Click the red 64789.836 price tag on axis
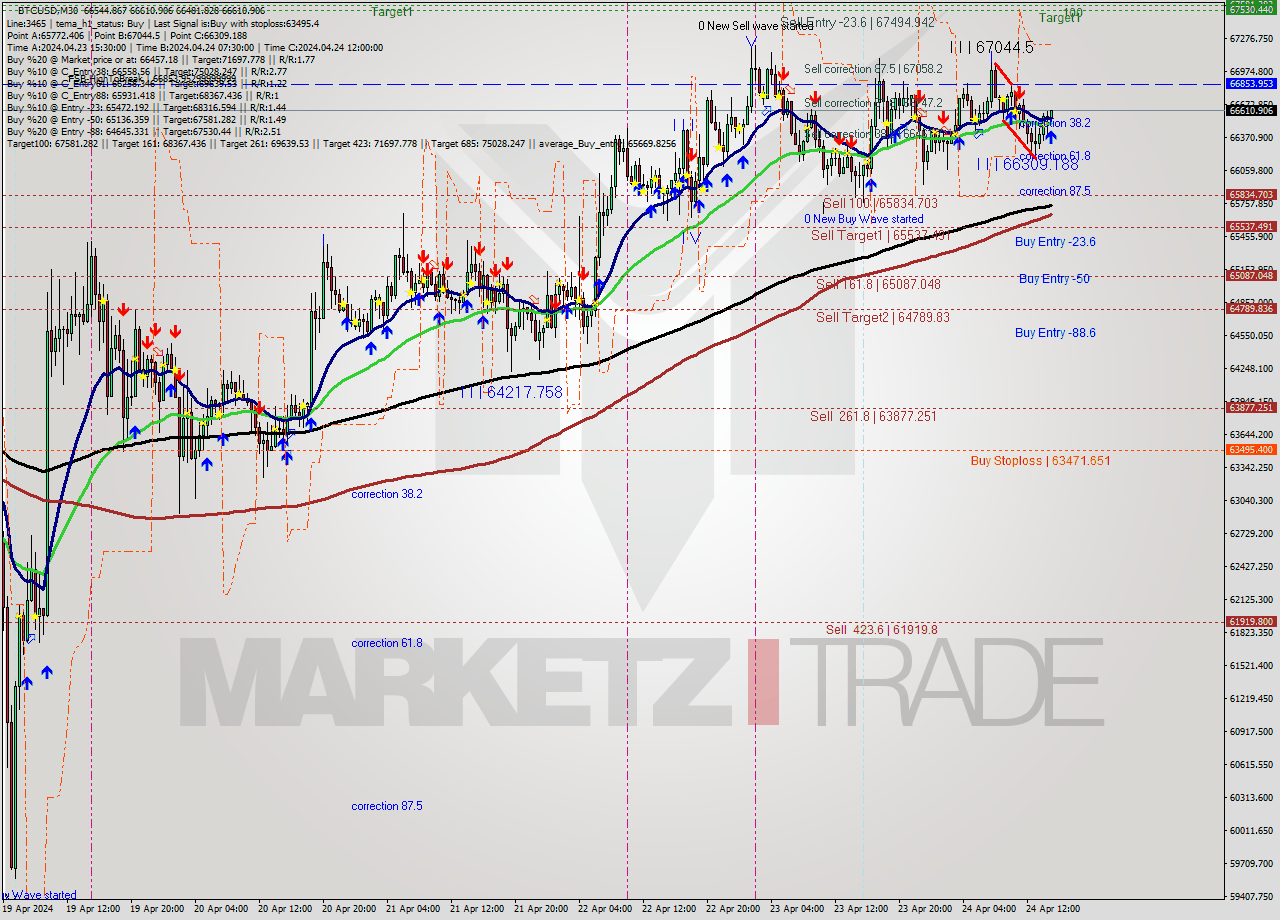Screen dimensions: 1280x920 pos(1251,308)
